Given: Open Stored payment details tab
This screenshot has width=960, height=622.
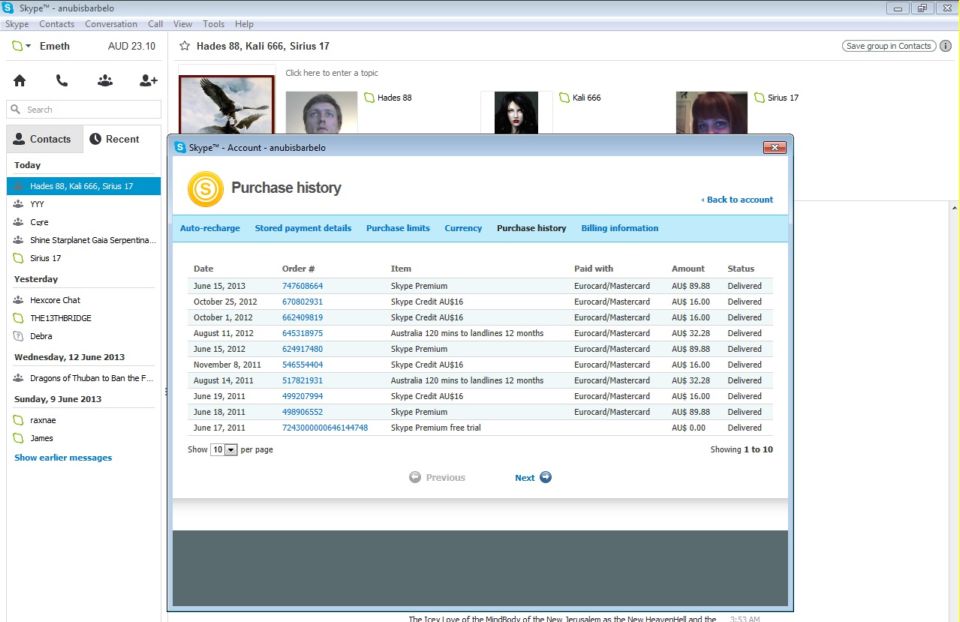Looking at the screenshot, I should 303,228.
